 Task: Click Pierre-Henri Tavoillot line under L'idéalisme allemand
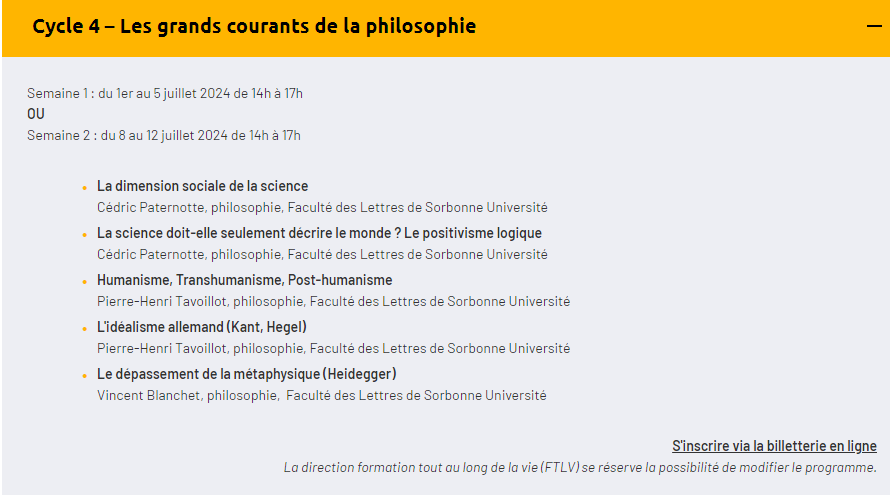[333, 348]
